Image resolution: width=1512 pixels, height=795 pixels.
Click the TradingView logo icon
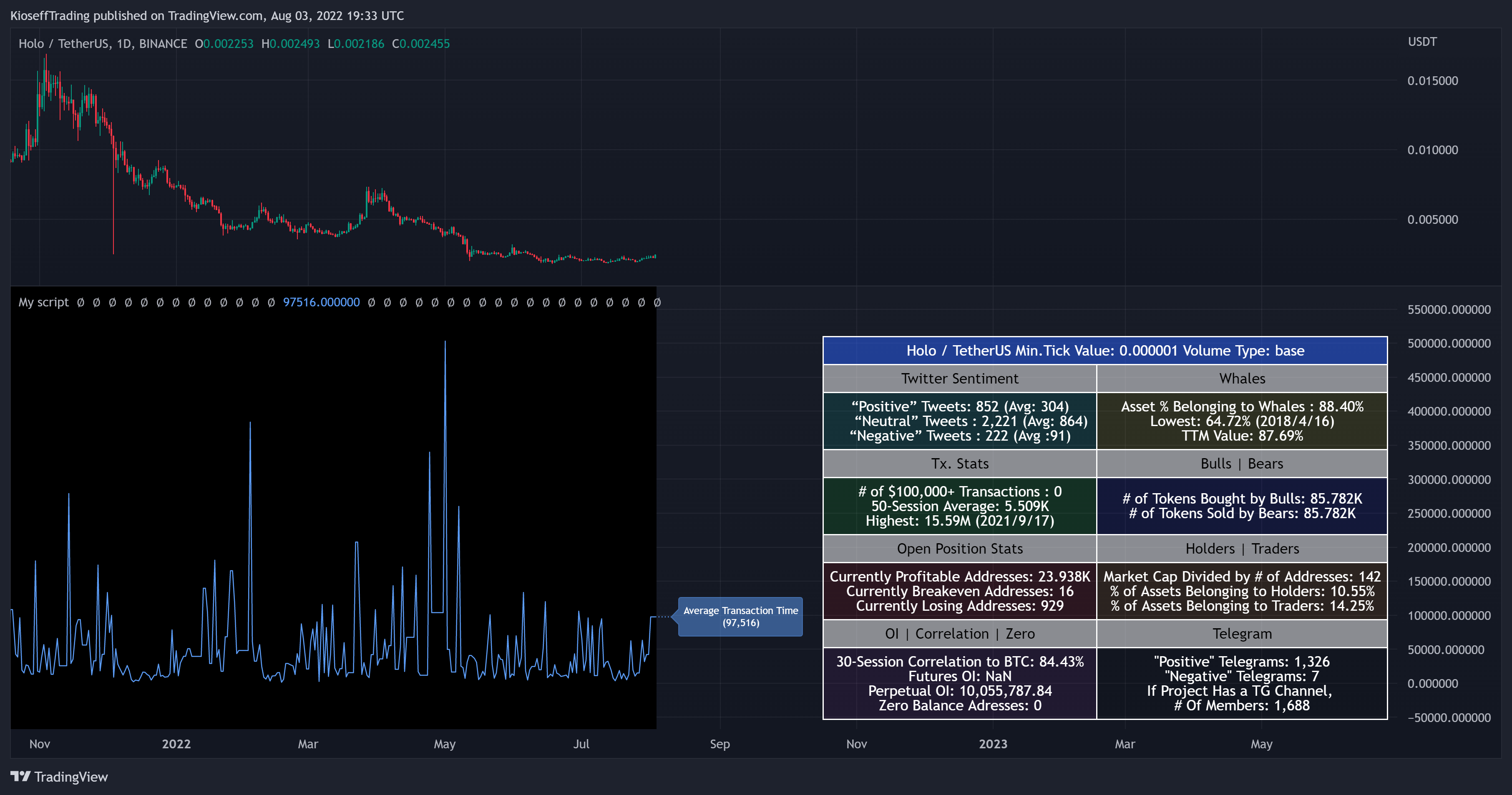20,776
